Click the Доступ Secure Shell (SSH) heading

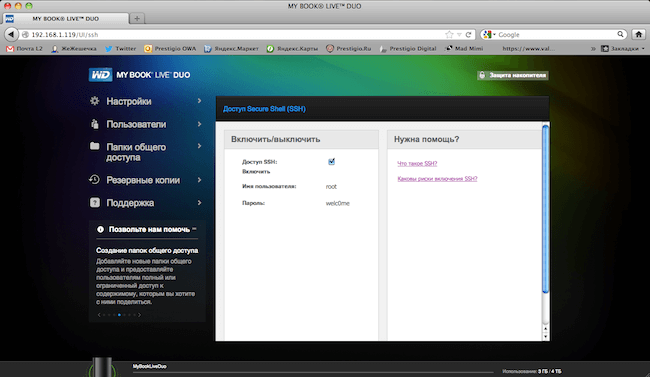tap(264, 109)
